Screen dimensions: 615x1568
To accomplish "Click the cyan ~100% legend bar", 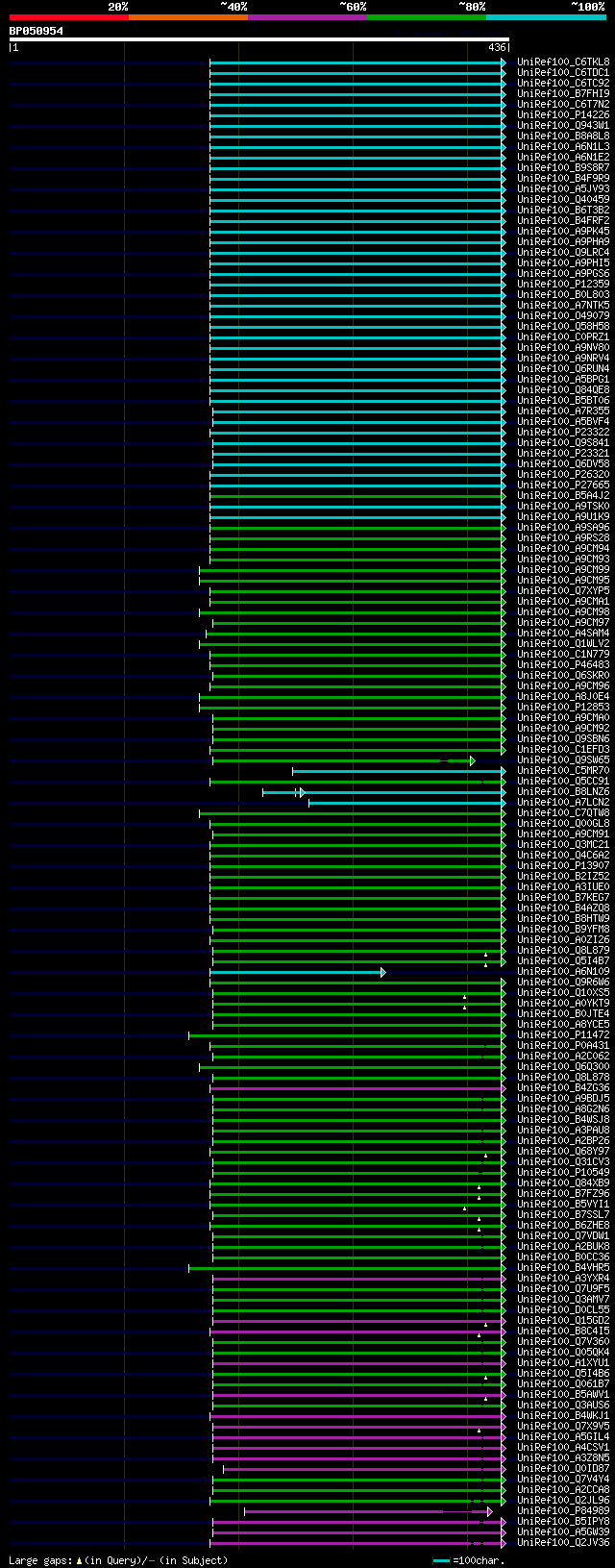I will 546,17.
